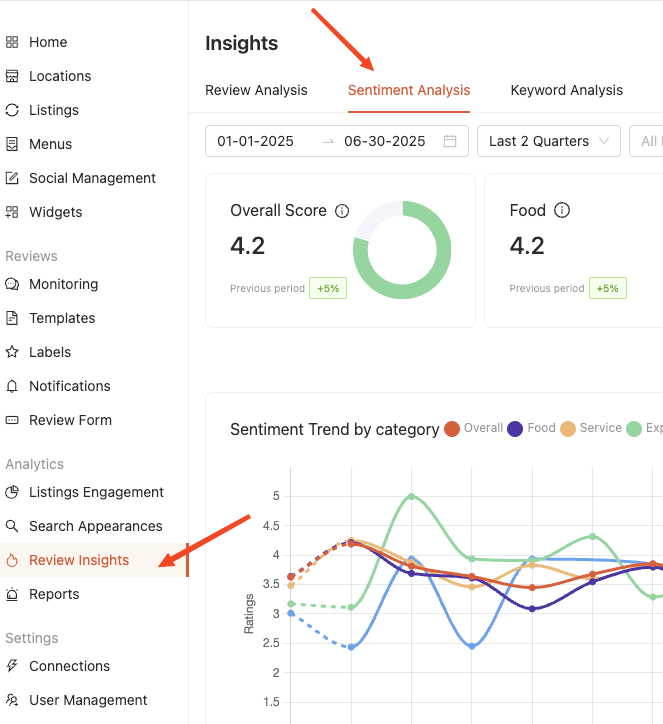Click the Listings Engagement pie chart icon

tap(12, 492)
